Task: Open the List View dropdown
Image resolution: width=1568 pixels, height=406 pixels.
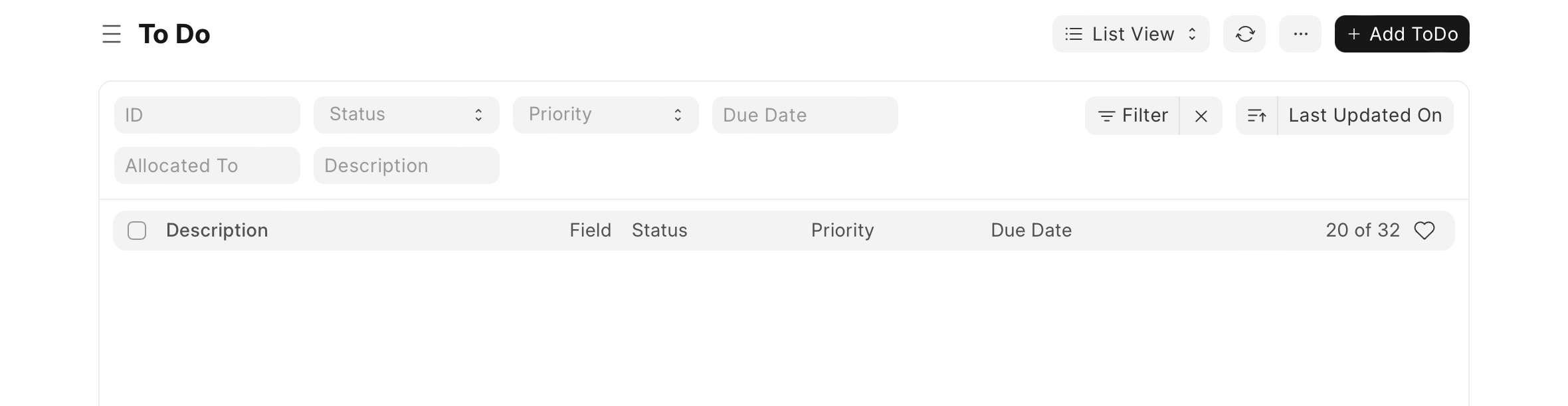Action: (x=1131, y=34)
